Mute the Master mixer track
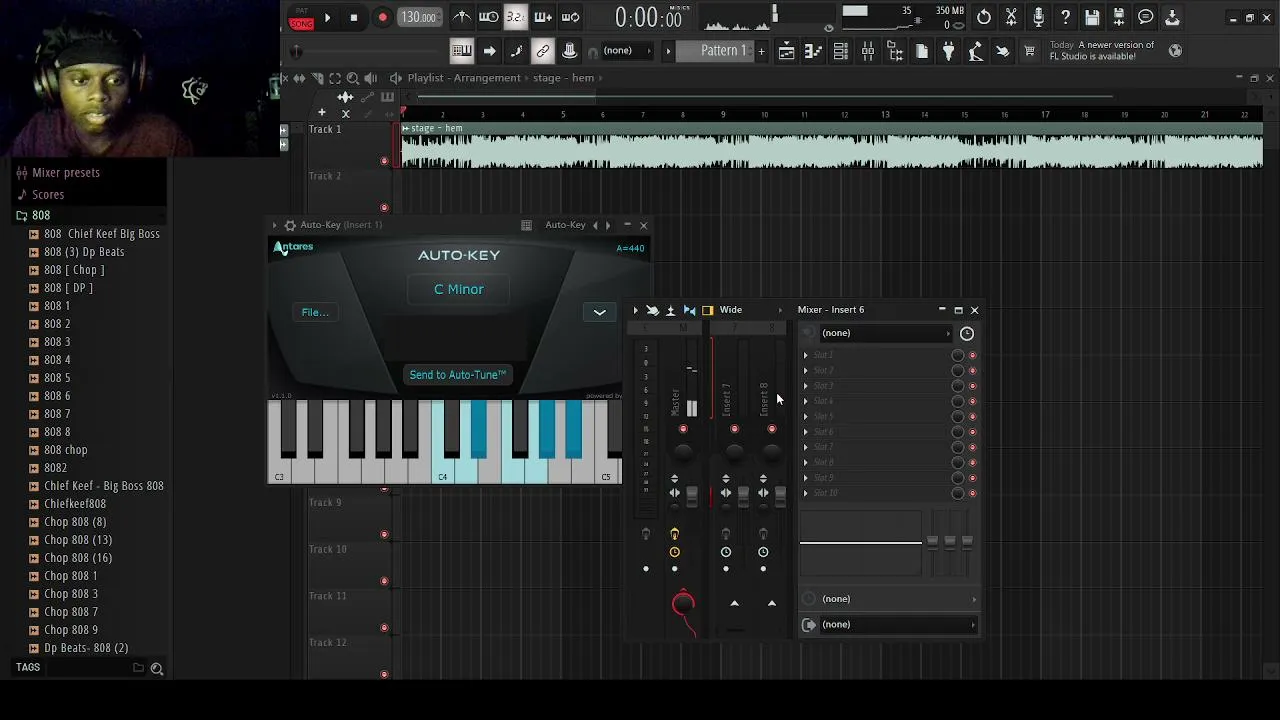 pyautogui.click(x=683, y=430)
